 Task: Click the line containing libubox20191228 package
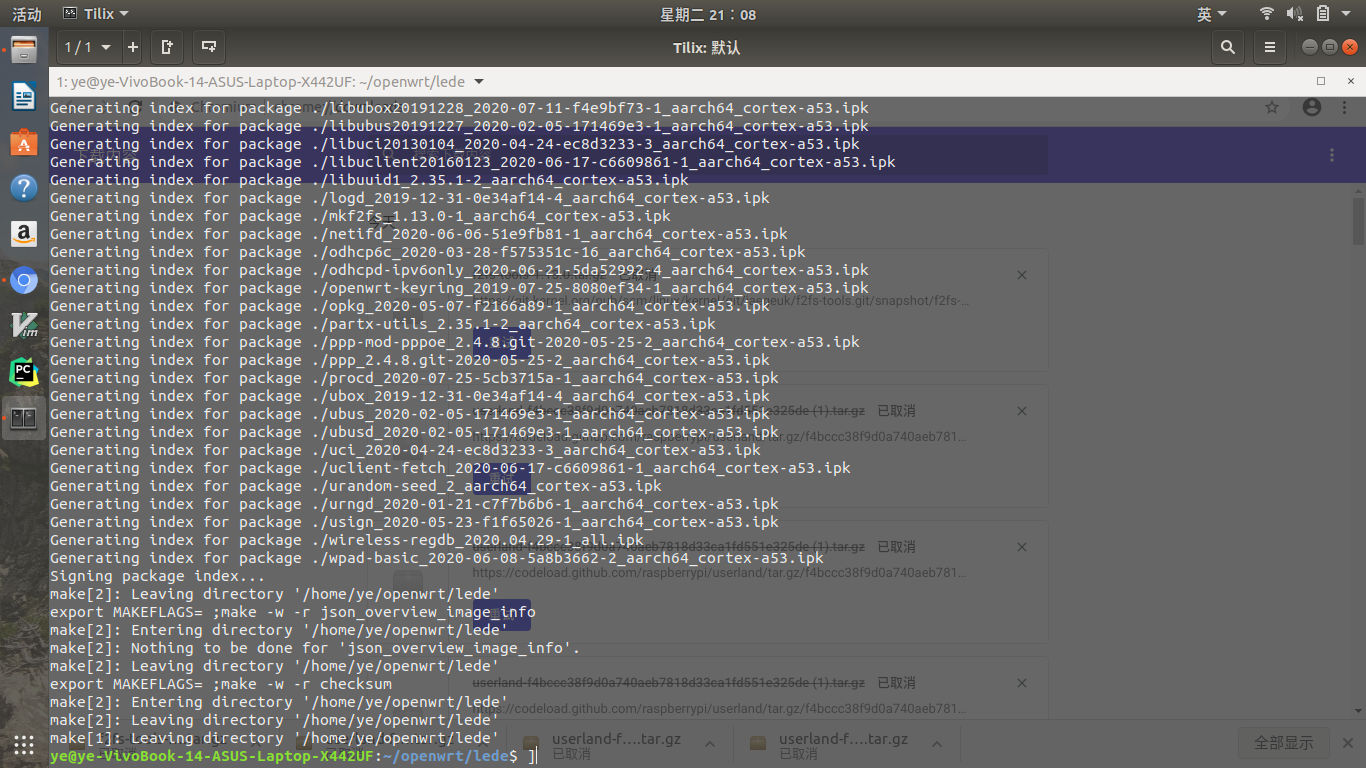[460, 108]
